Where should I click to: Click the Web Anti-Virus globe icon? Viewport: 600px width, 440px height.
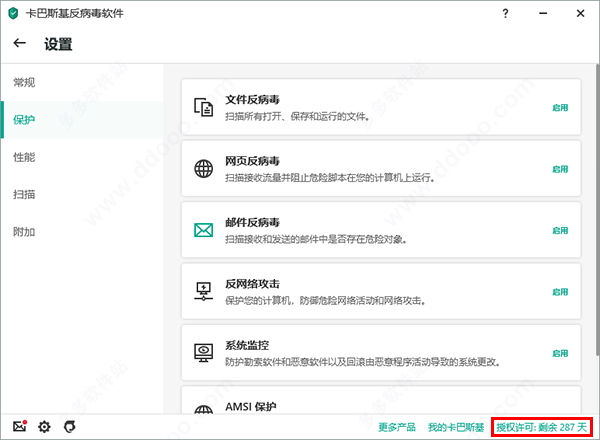pos(204,169)
